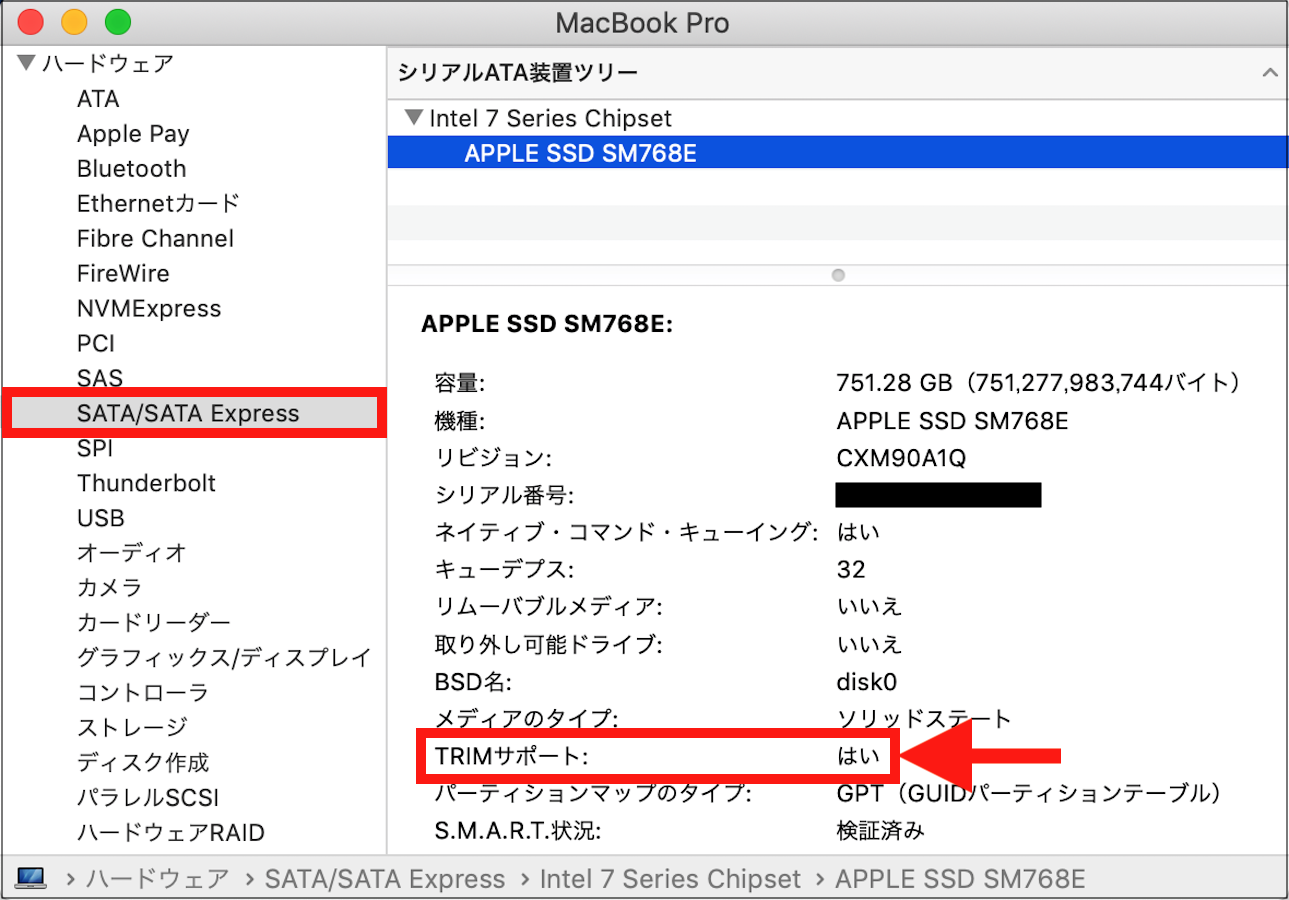Open グラフィックス/ディスプレイ section

point(224,658)
